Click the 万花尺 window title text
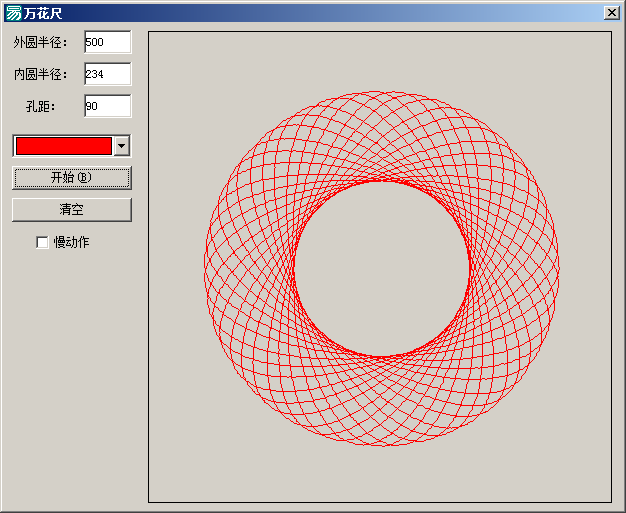The height and width of the screenshot is (513, 626). pyautogui.click(x=43, y=14)
